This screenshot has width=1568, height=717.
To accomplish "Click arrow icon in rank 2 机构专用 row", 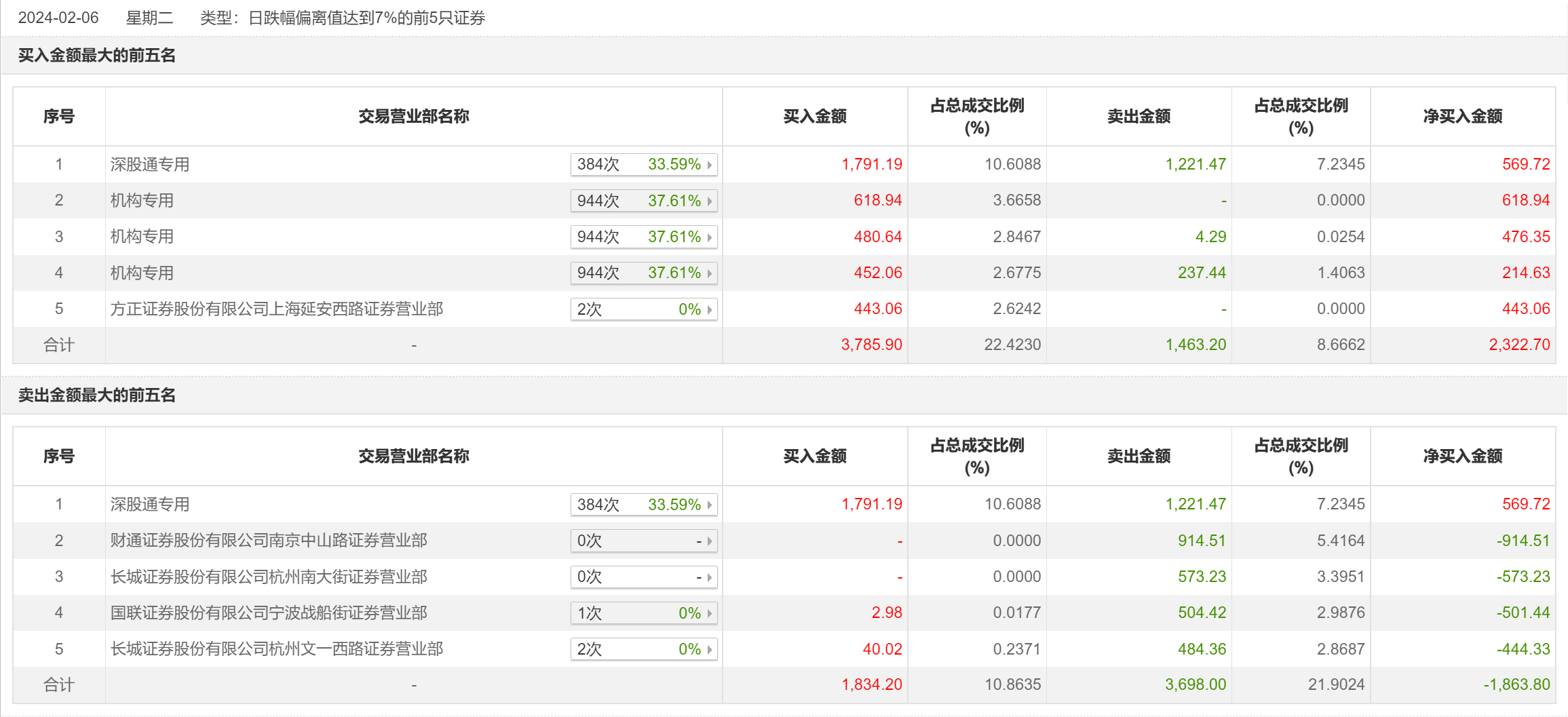I will [709, 201].
